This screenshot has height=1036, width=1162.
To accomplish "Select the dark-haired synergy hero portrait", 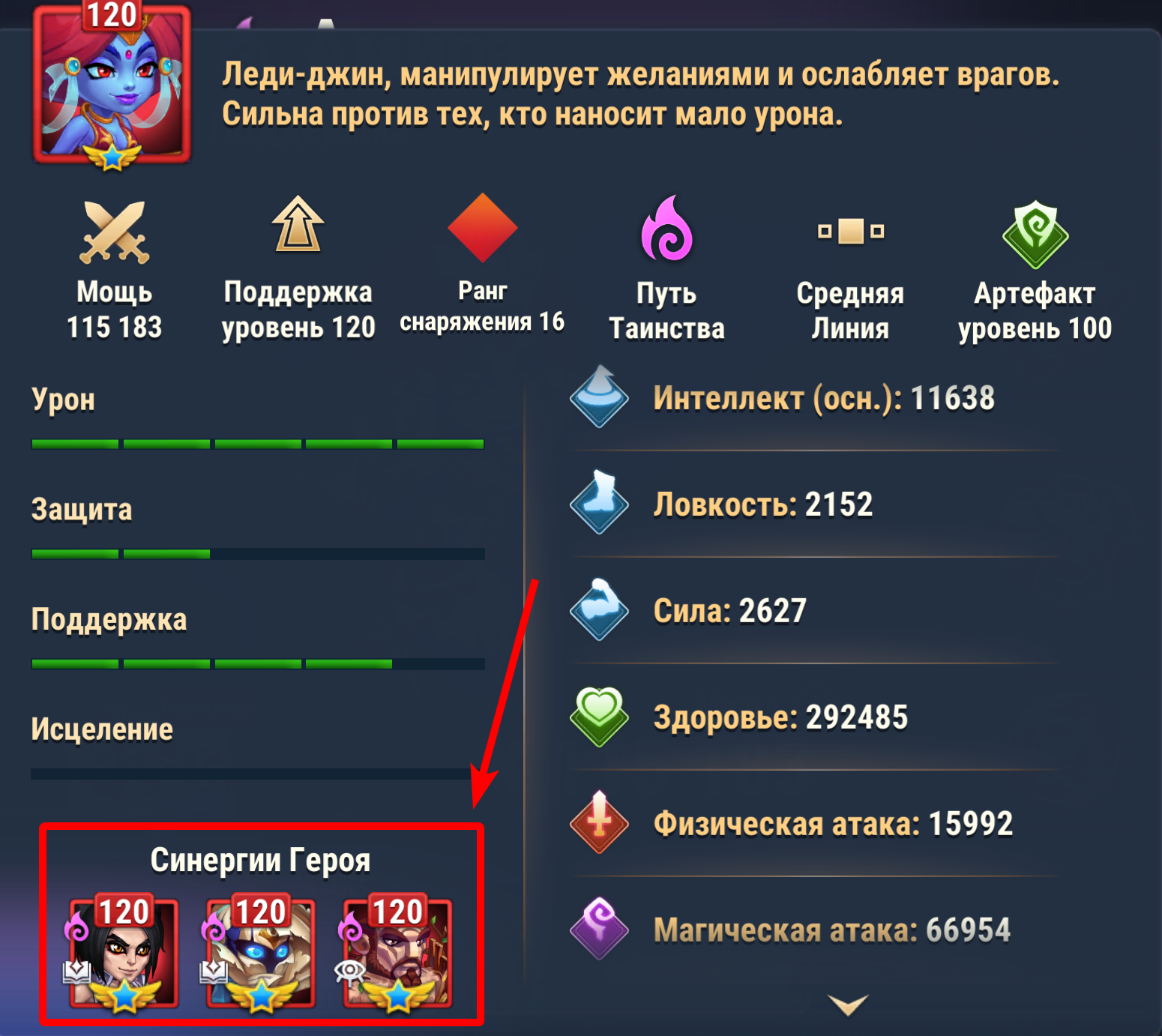I will [x=124, y=953].
